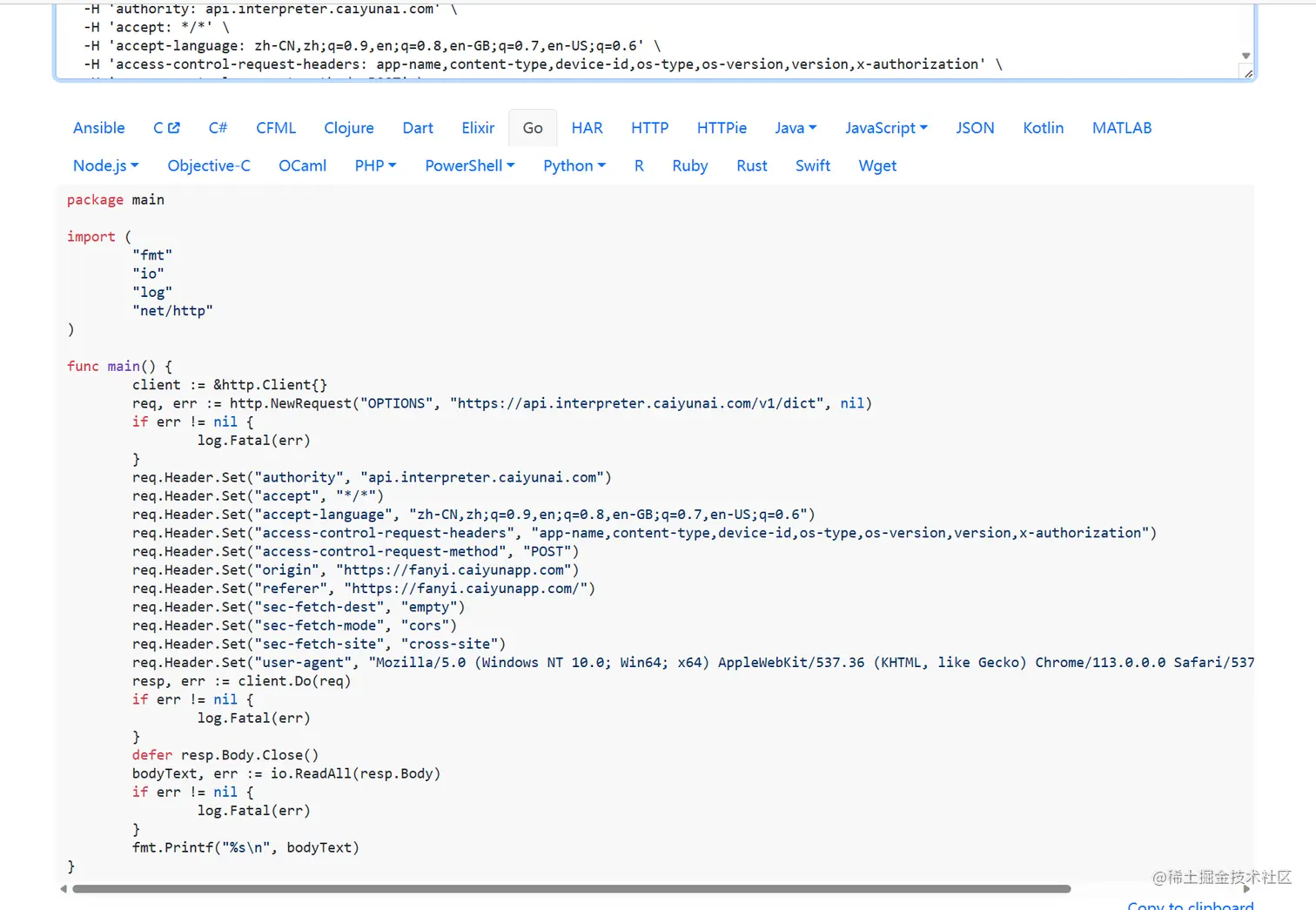Click the "sec-fetch-site" cross-site line

[319, 644]
